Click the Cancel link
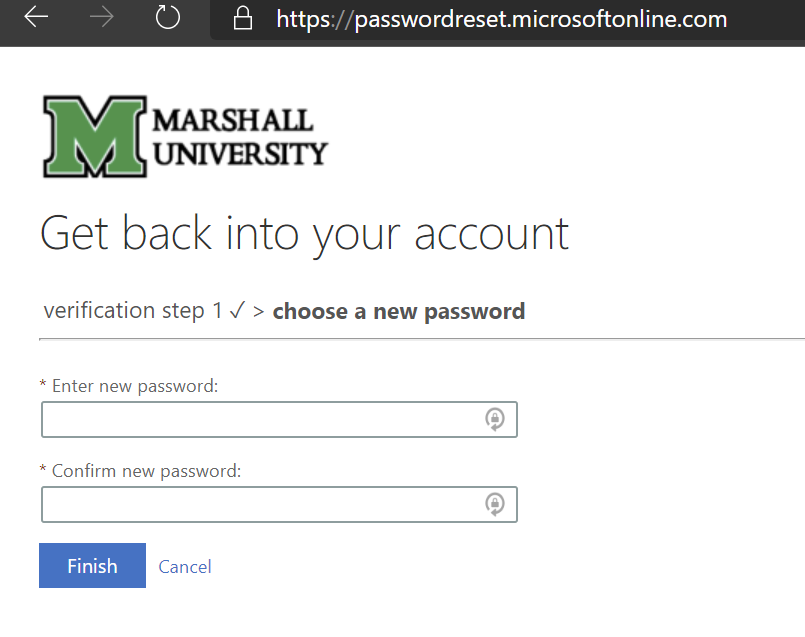This screenshot has height=637, width=805. (185, 567)
